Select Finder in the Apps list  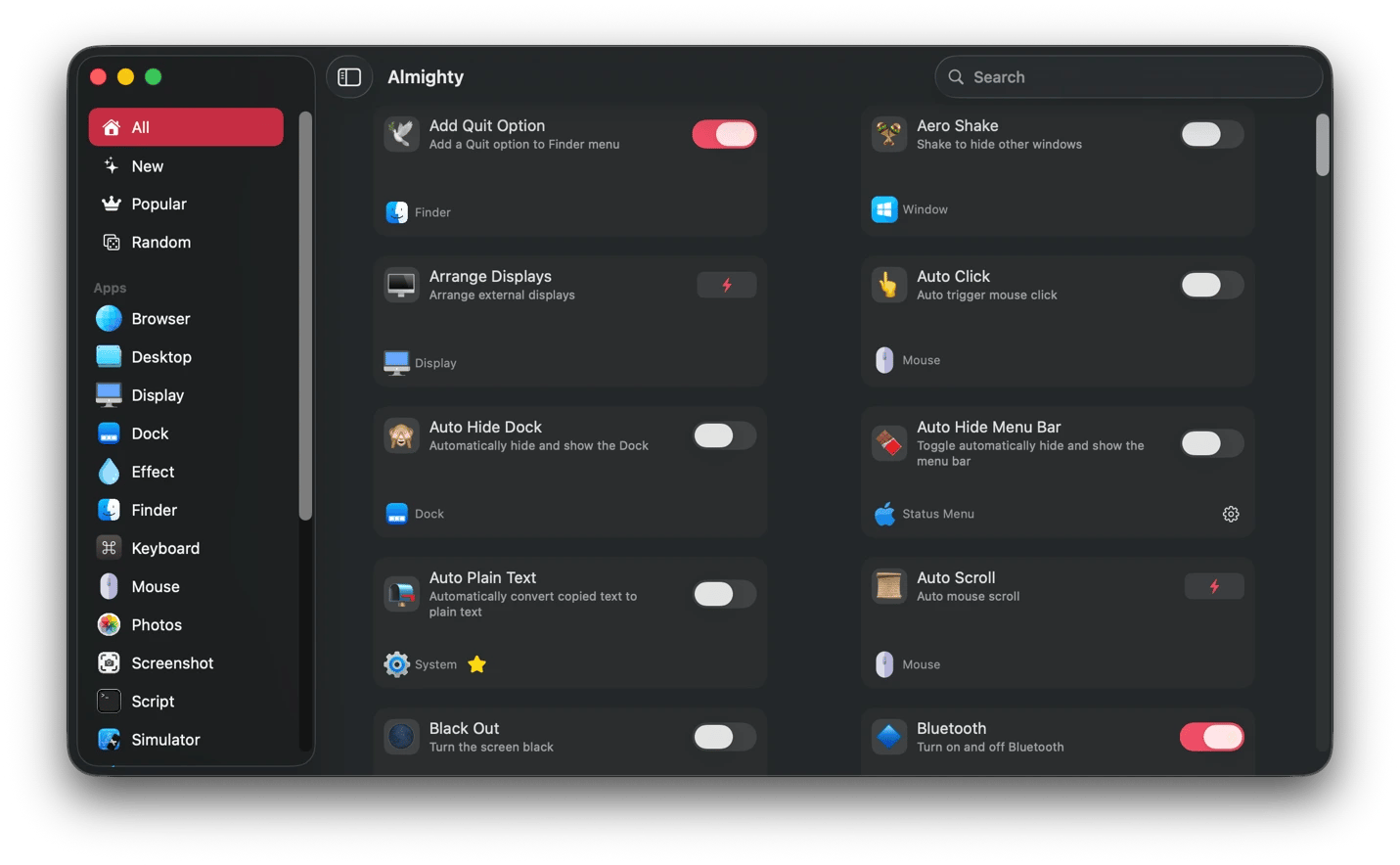[186, 510]
